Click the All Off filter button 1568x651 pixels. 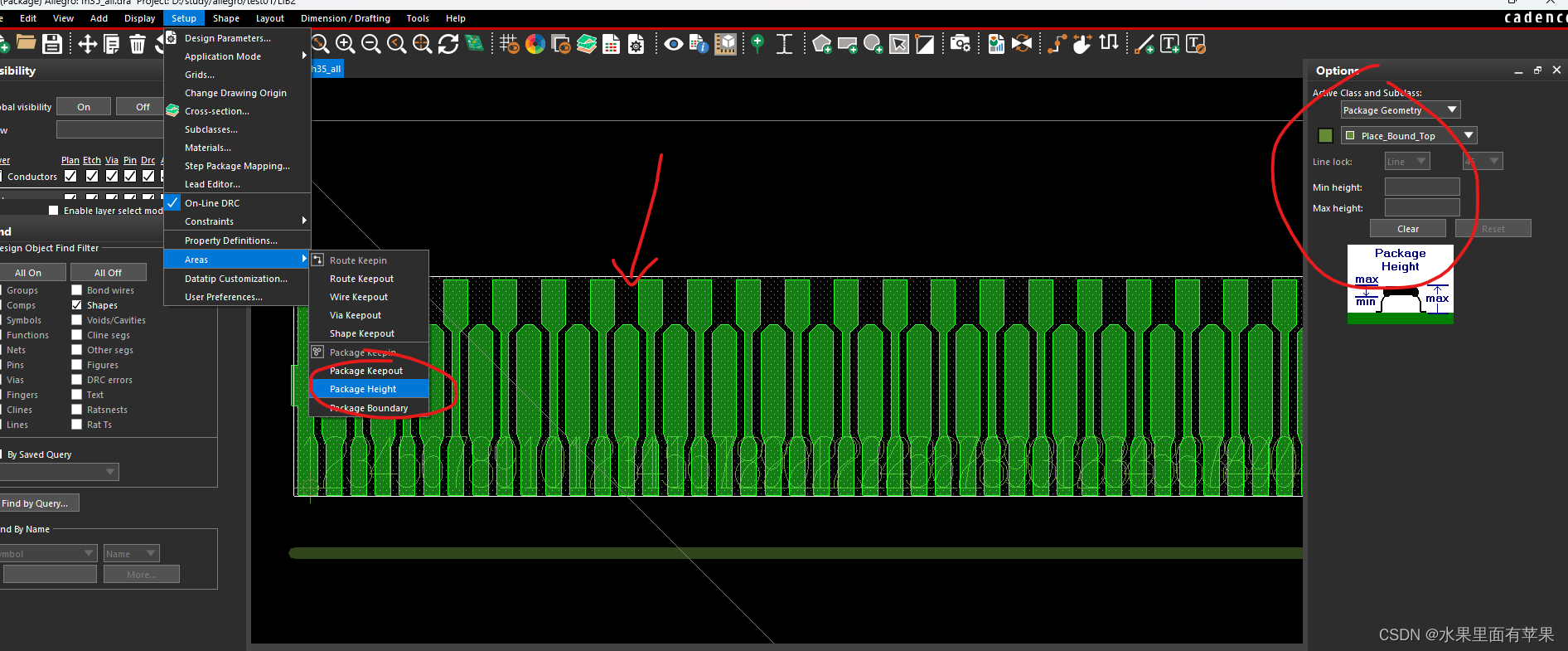click(108, 273)
